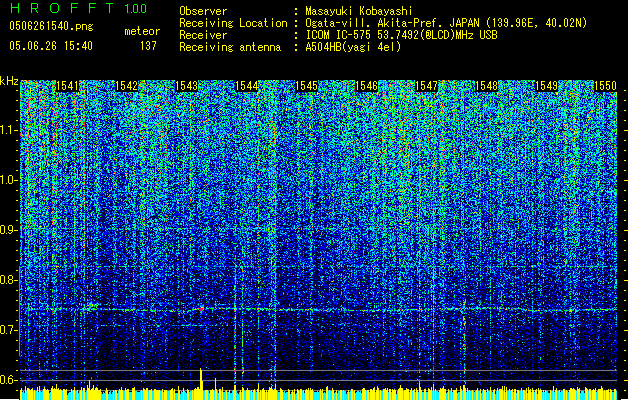
Task: Click the kHz axis unit label
Action: (x=9, y=81)
